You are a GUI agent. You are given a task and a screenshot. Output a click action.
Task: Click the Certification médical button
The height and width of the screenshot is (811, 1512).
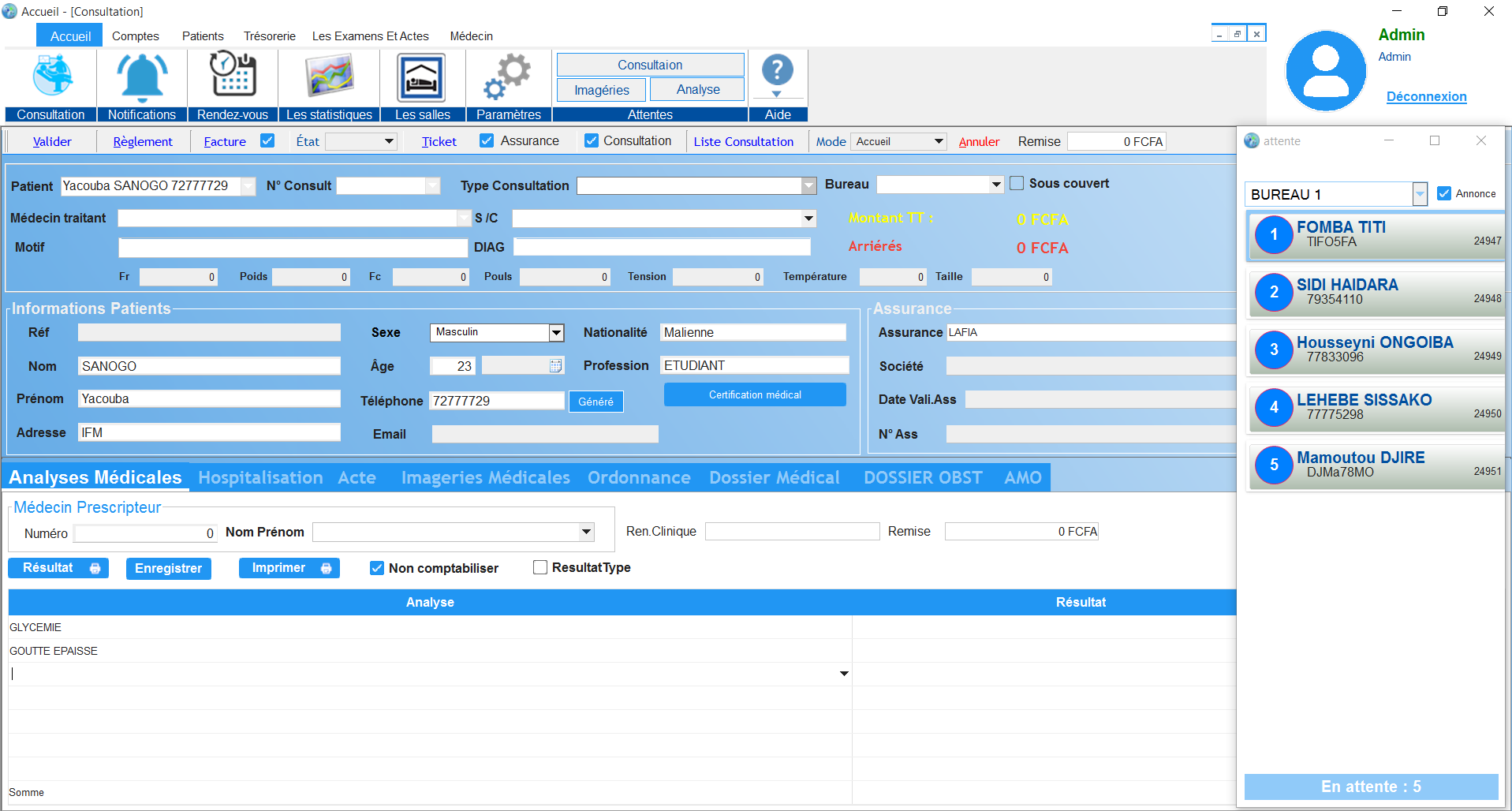755,394
